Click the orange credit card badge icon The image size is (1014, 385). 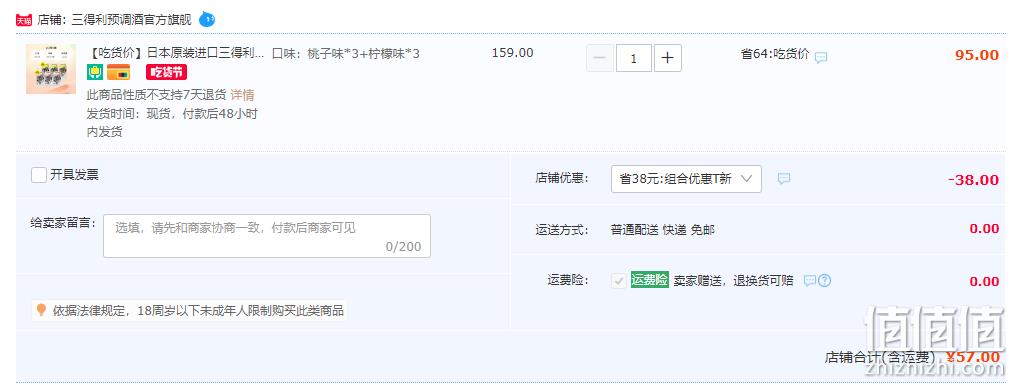coord(118,72)
